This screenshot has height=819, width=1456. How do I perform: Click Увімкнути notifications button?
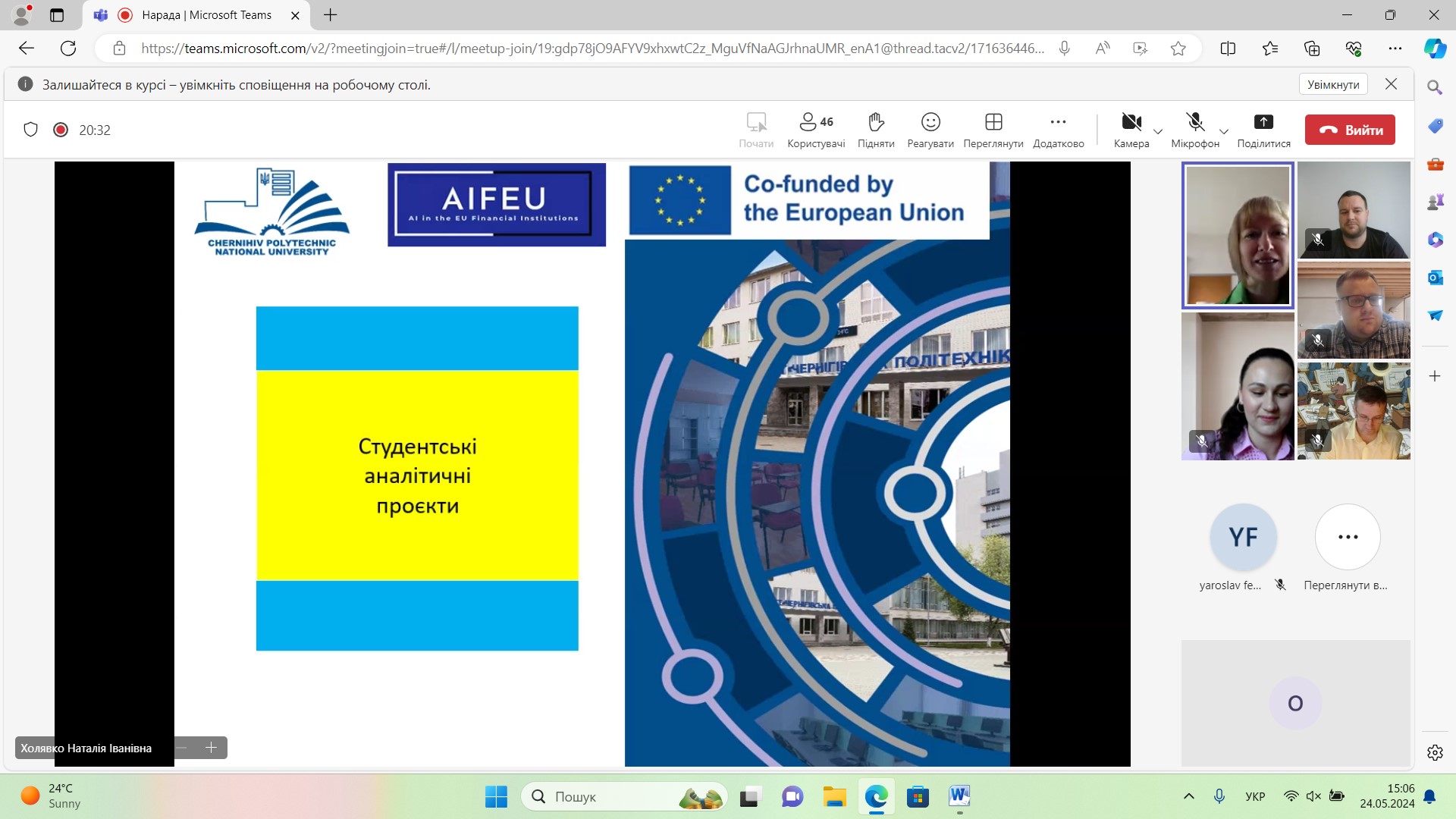pyautogui.click(x=1332, y=84)
